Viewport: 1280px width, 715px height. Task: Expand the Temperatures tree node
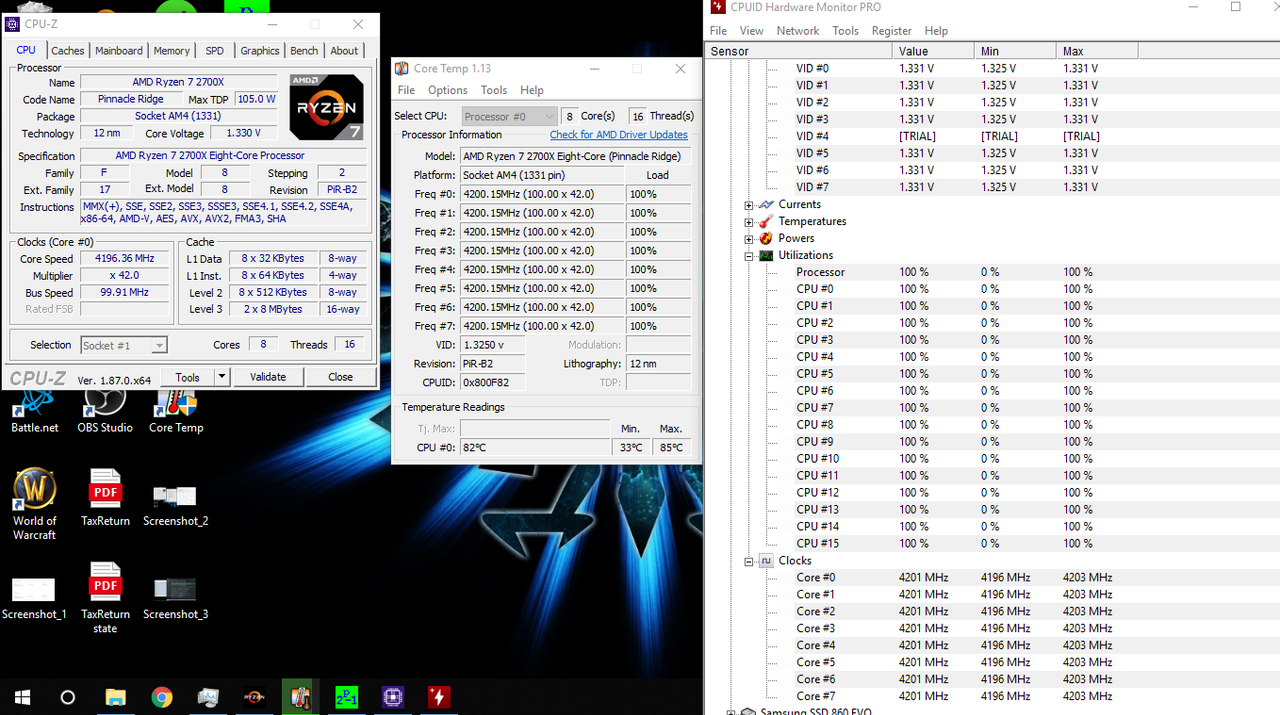pyautogui.click(x=749, y=222)
